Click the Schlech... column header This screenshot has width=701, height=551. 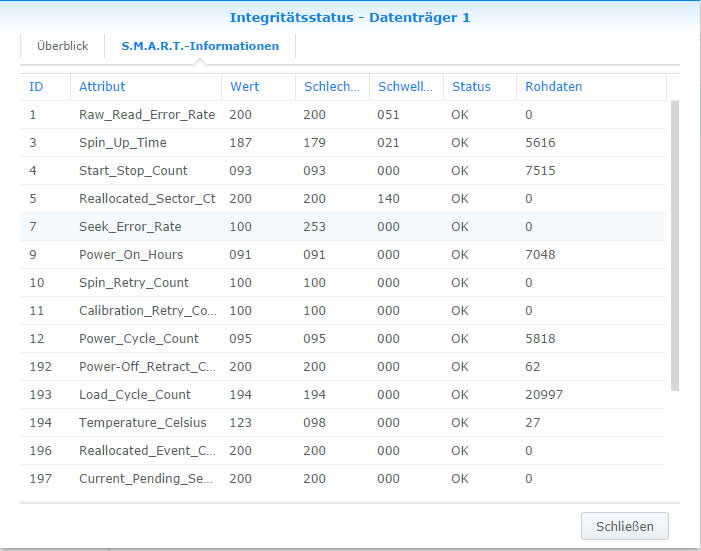(332, 87)
